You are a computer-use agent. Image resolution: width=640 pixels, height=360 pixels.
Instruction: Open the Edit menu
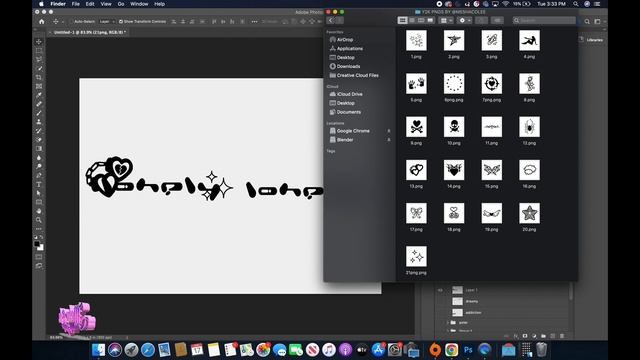pyautogui.click(x=90, y=4)
